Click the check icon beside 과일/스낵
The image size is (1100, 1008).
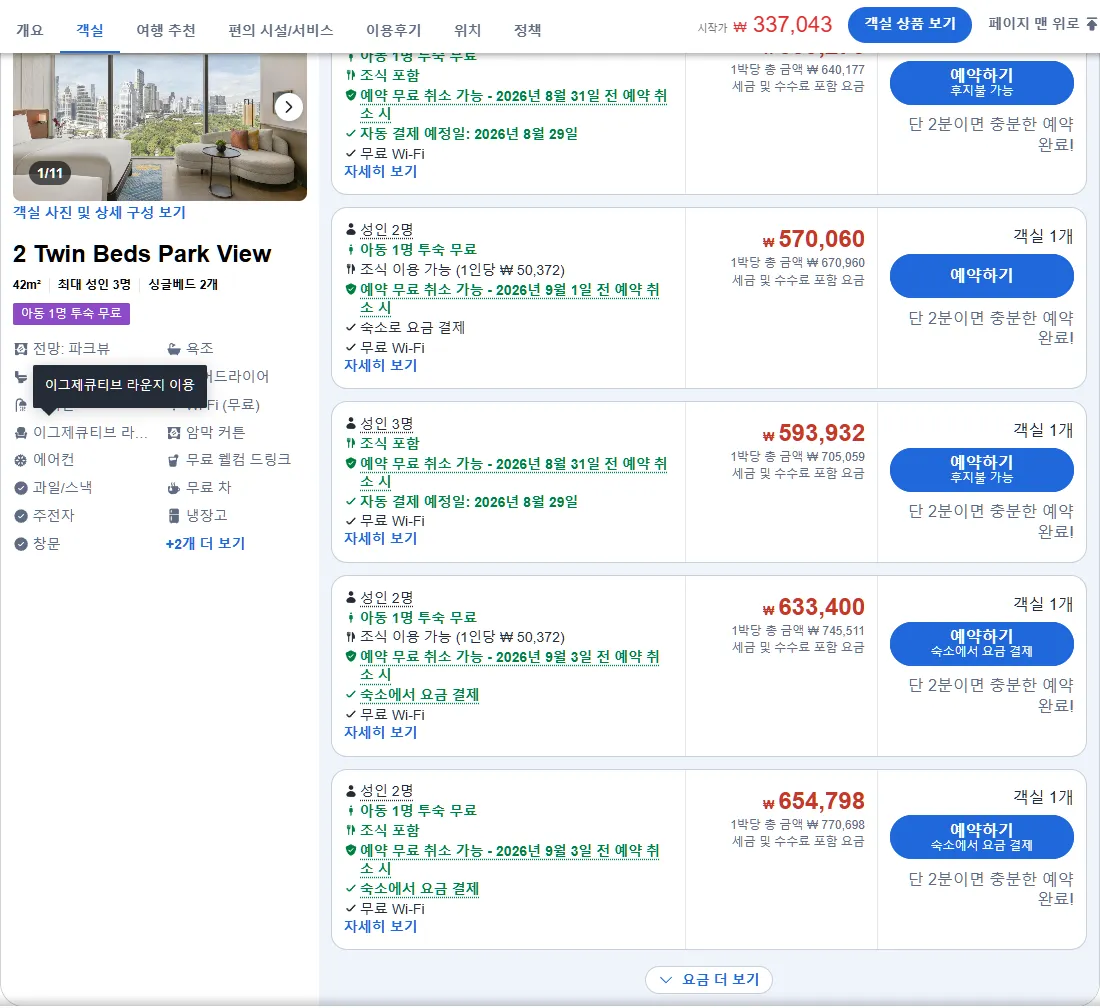click(x=21, y=488)
